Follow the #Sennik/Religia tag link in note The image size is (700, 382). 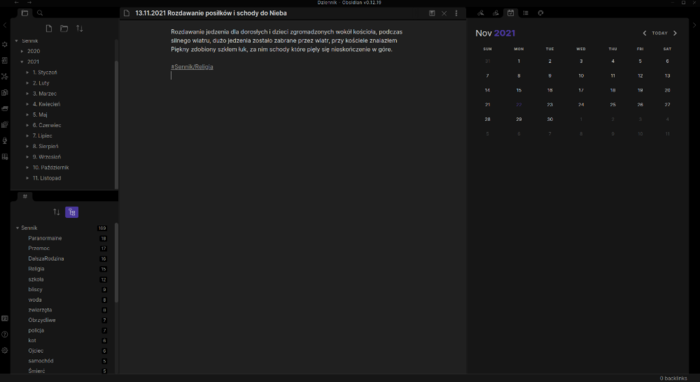point(192,67)
